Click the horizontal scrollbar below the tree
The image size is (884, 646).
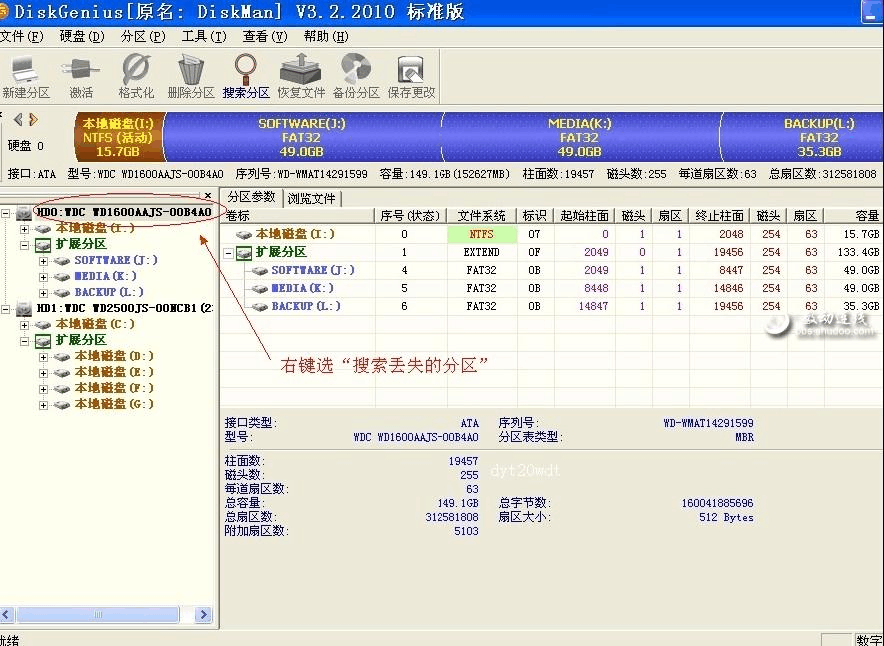click(x=100, y=615)
